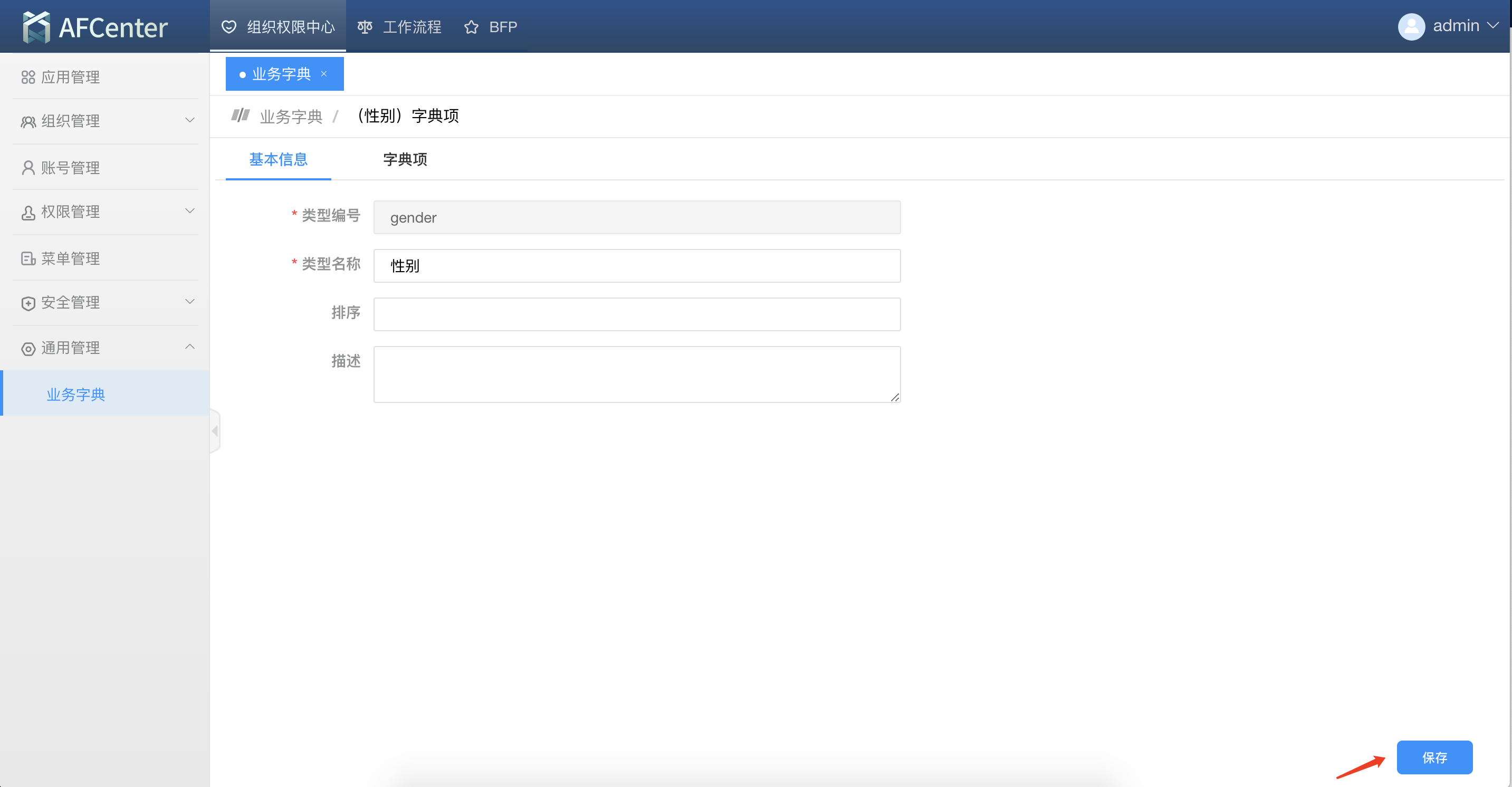Click the star icon beside BFP
The image size is (1512, 787).
[x=471, y=27]
